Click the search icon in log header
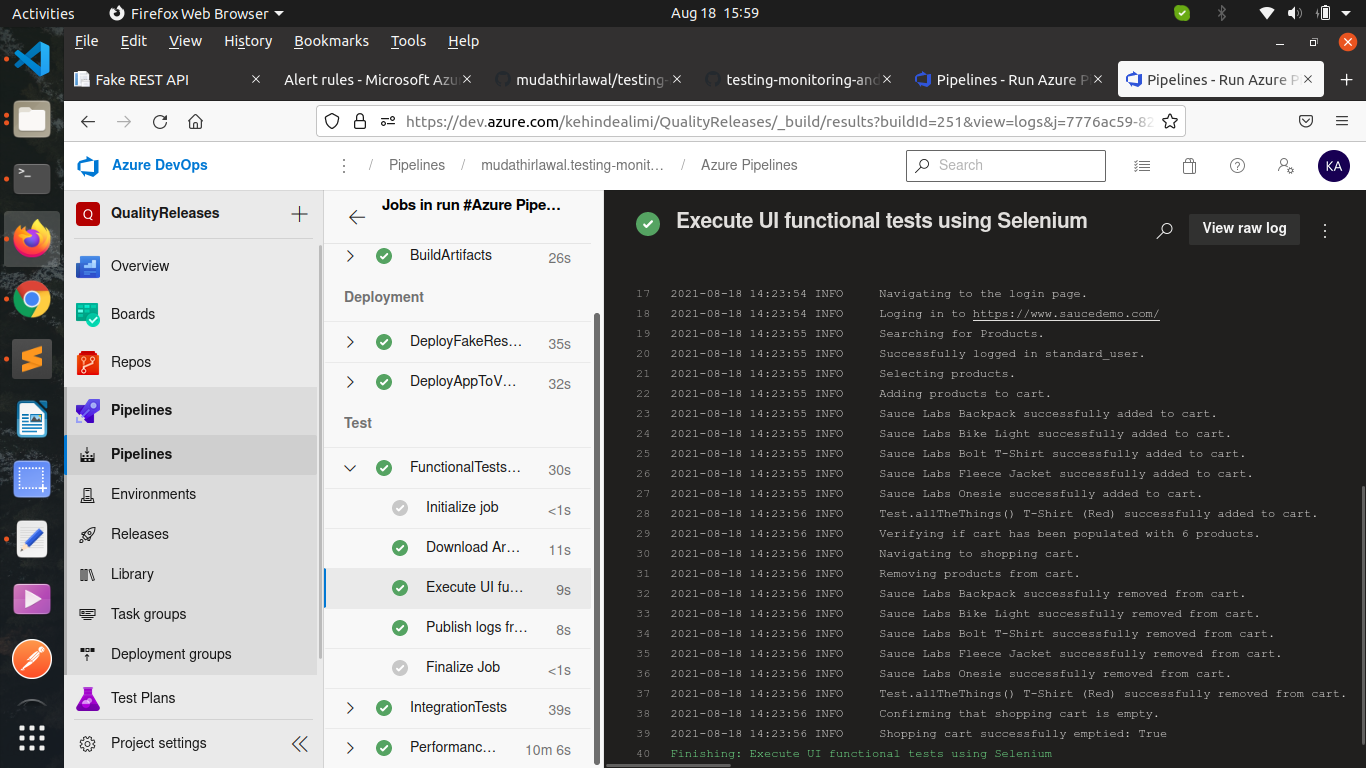 click(1164, 230)
